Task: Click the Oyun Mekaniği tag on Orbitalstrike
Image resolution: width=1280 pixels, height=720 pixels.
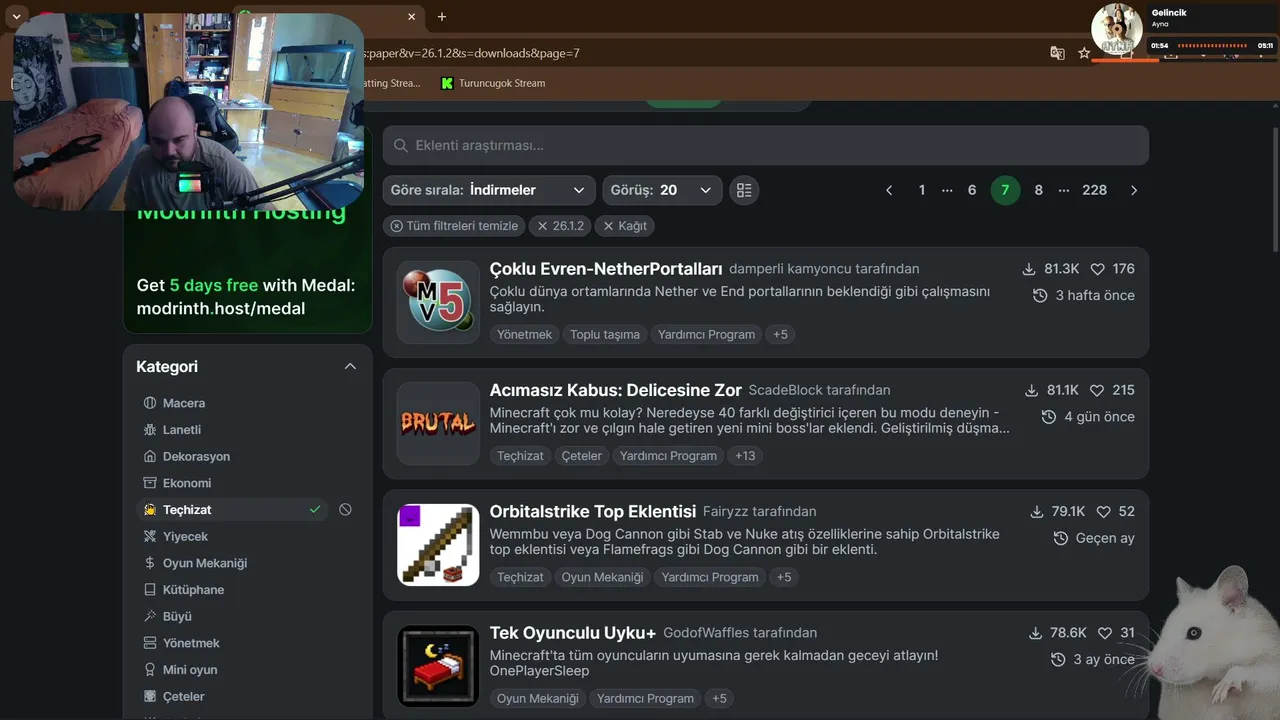Action: point(602,577)
